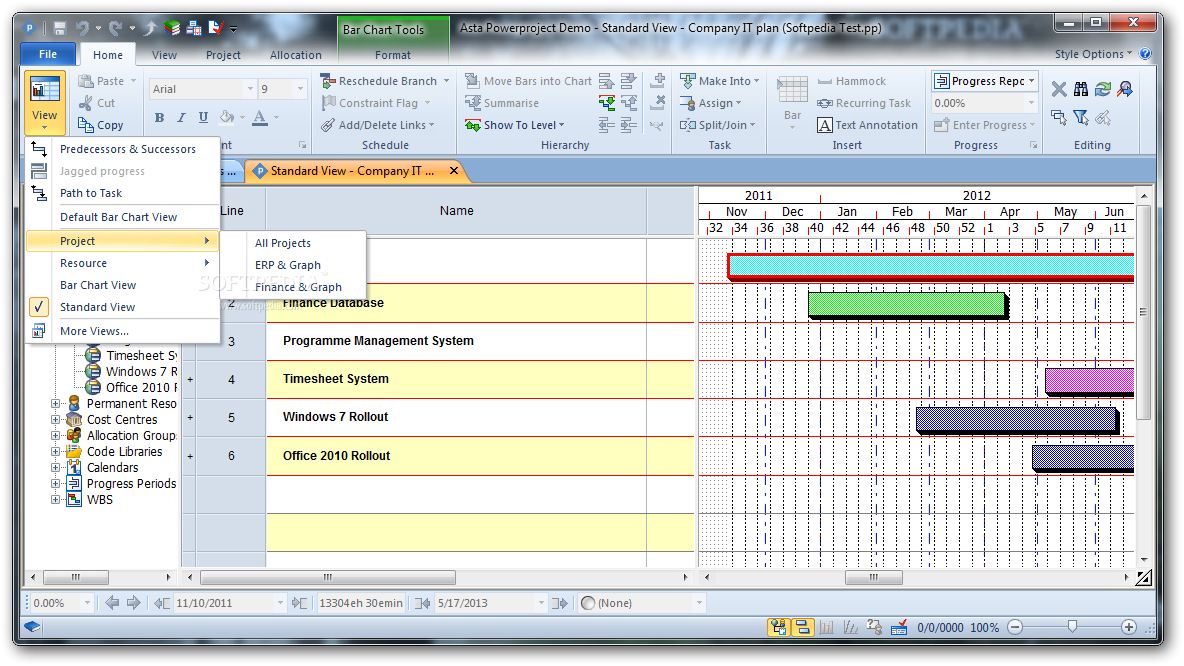Click the Text Annotation icon

[x=825, y=125]
